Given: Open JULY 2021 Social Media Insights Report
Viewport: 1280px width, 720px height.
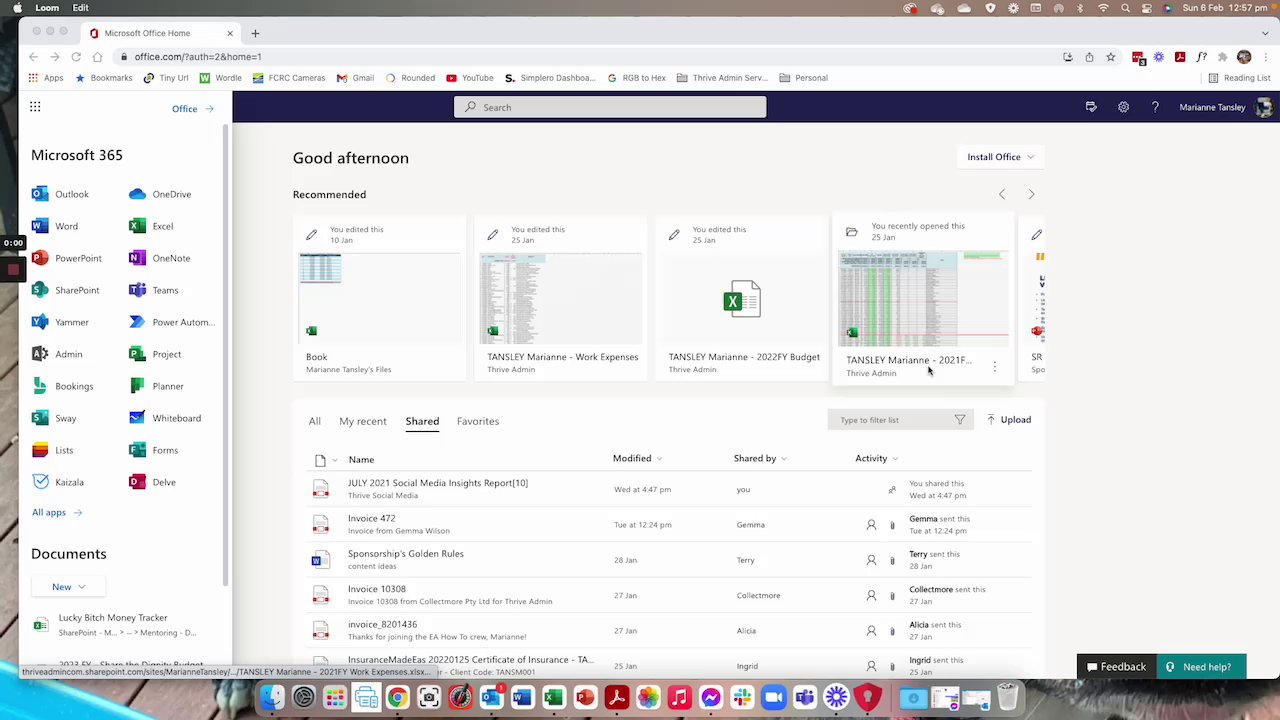Looking at the screenshot, I should pos(438,483).
